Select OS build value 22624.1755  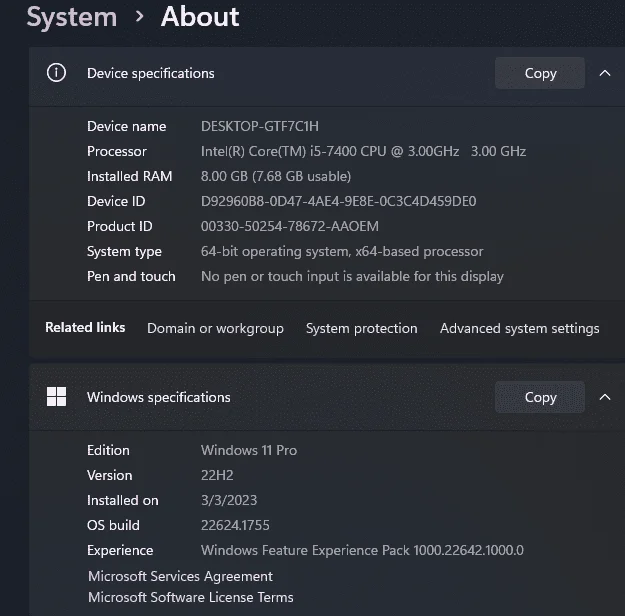click(235, 525)
